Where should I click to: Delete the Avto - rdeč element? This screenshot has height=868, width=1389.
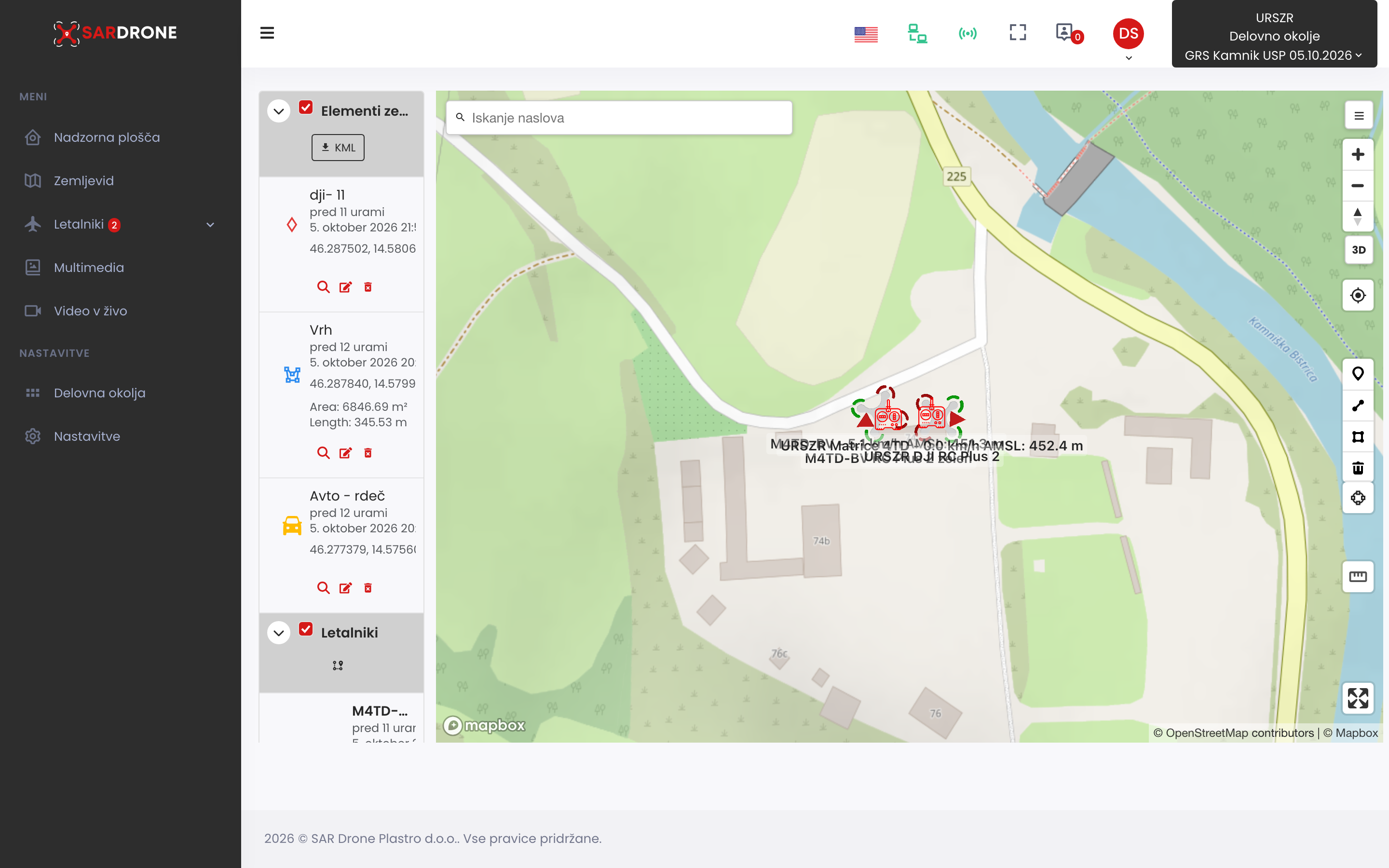pos(368,588)
